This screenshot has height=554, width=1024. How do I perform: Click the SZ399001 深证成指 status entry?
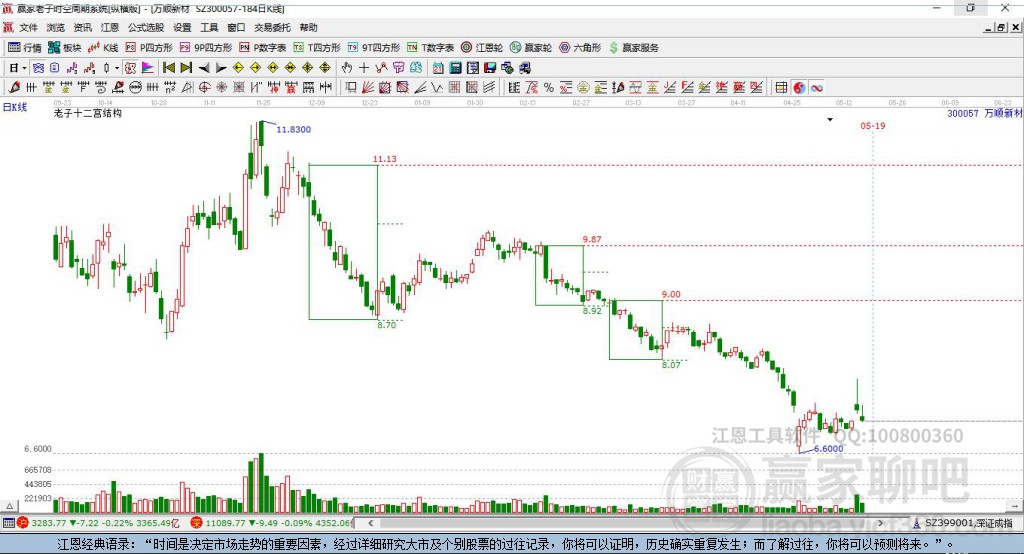[x=963, y=523]
